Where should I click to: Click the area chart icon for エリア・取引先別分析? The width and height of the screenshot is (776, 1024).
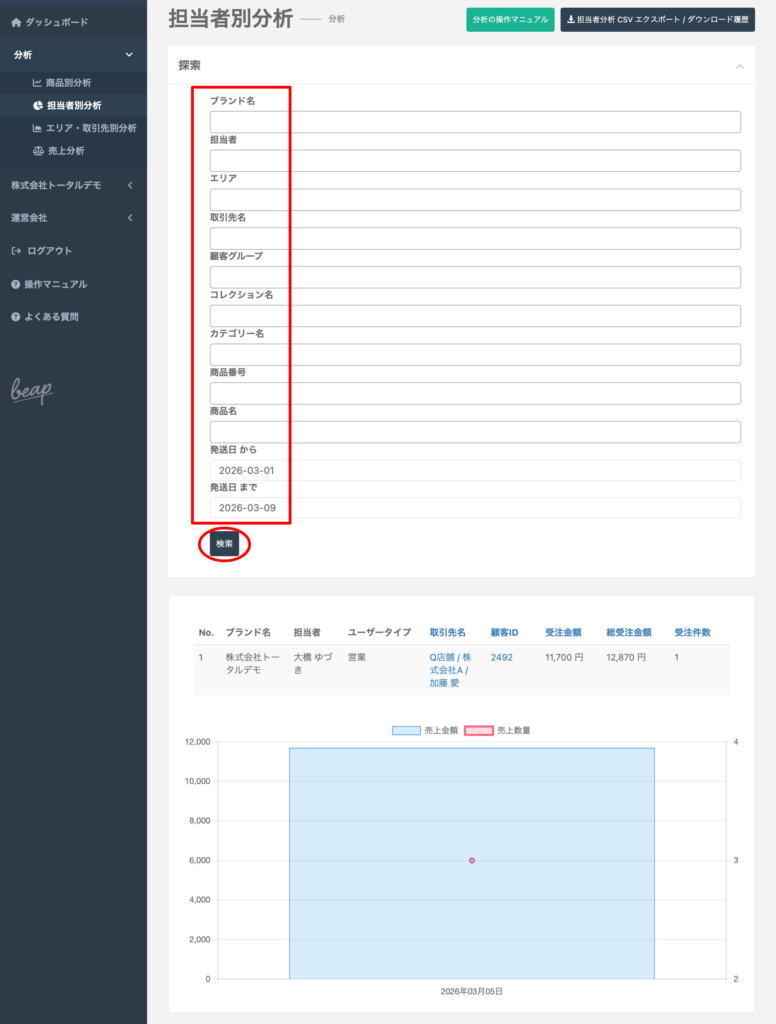pyautogui.click(x=38, y=128)
